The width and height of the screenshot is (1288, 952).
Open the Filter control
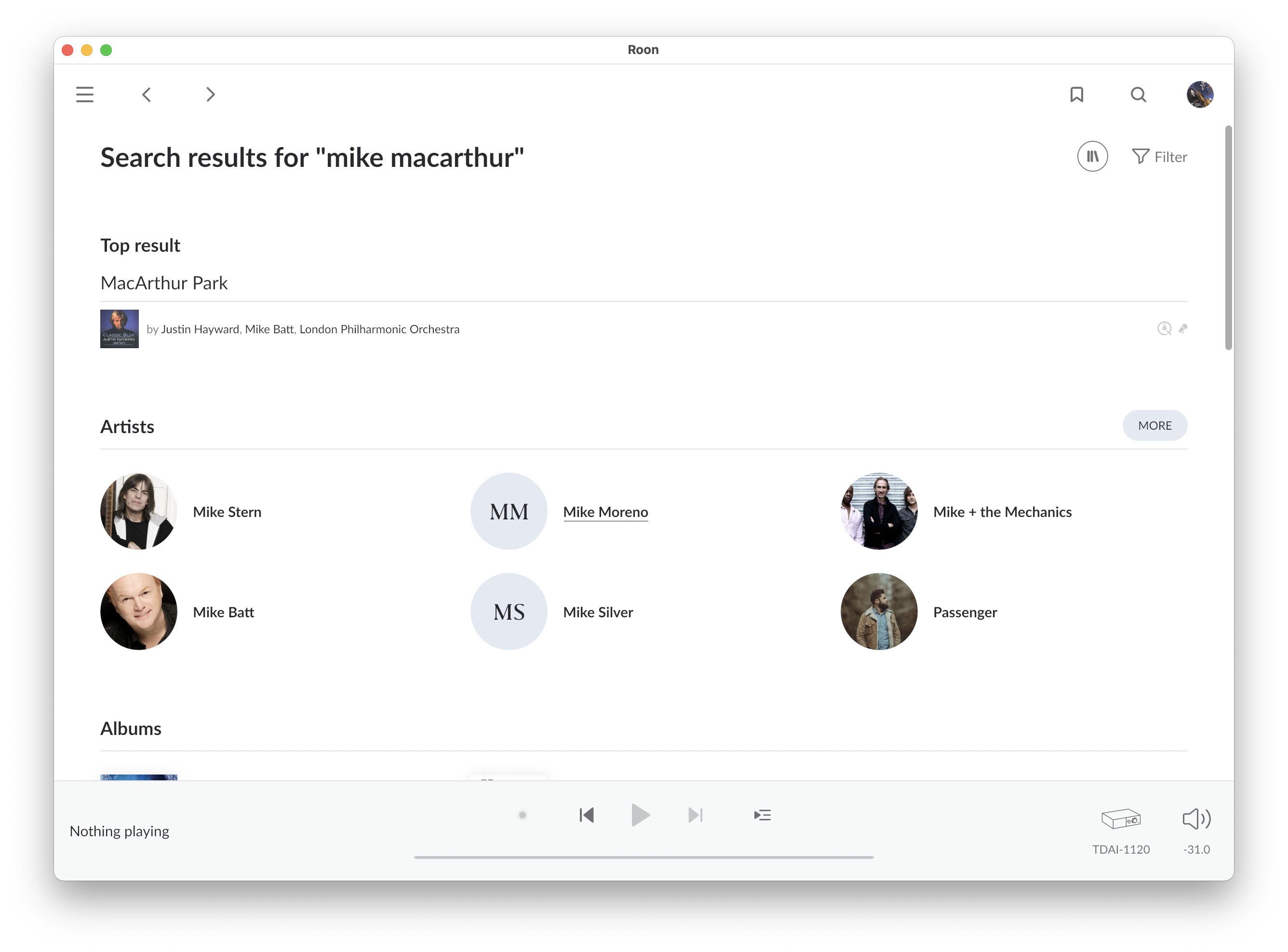click(1159, 157)
